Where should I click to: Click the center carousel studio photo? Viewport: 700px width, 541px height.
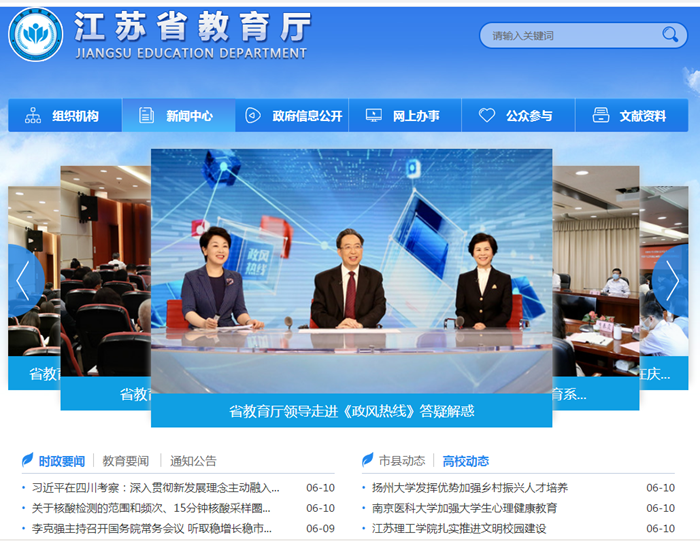351,270
